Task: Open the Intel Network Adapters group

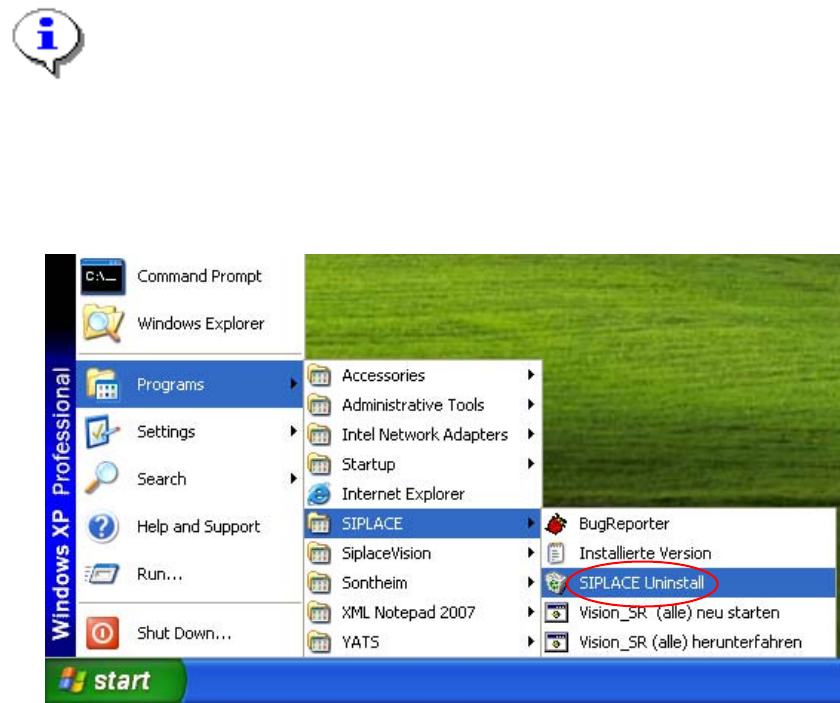Action: [x=423, y=434]
